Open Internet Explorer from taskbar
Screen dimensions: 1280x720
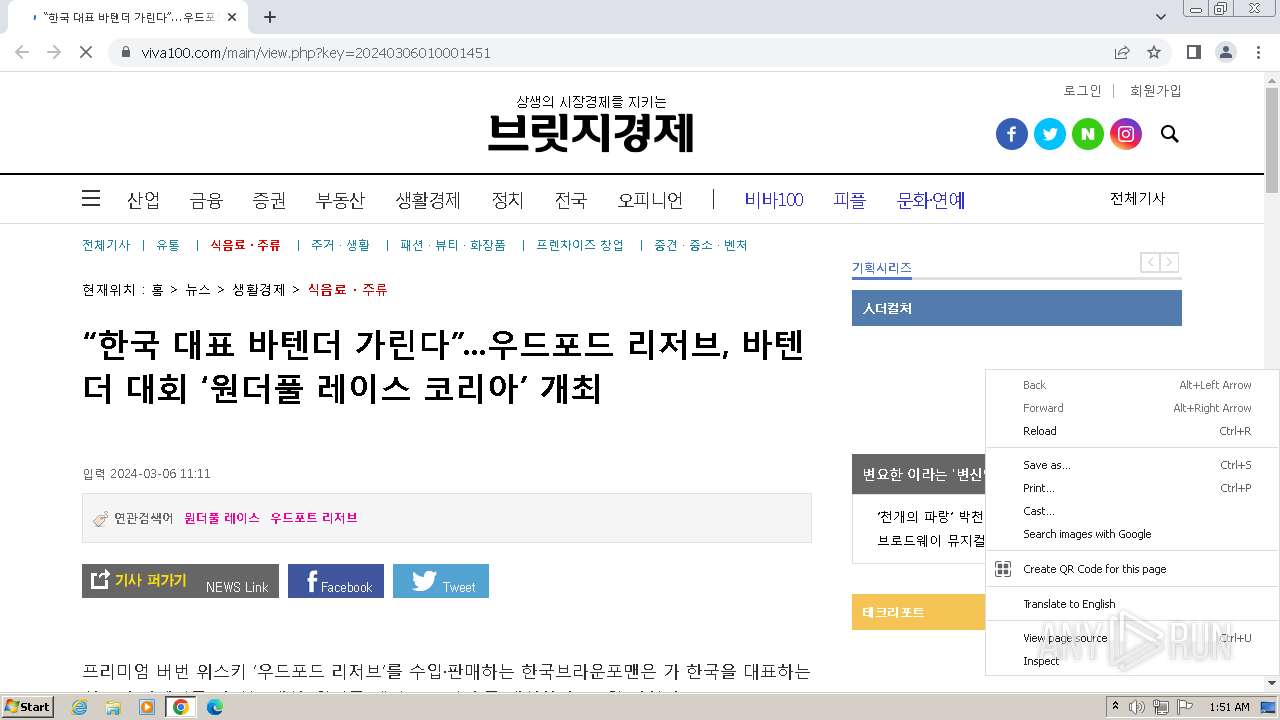79,707
